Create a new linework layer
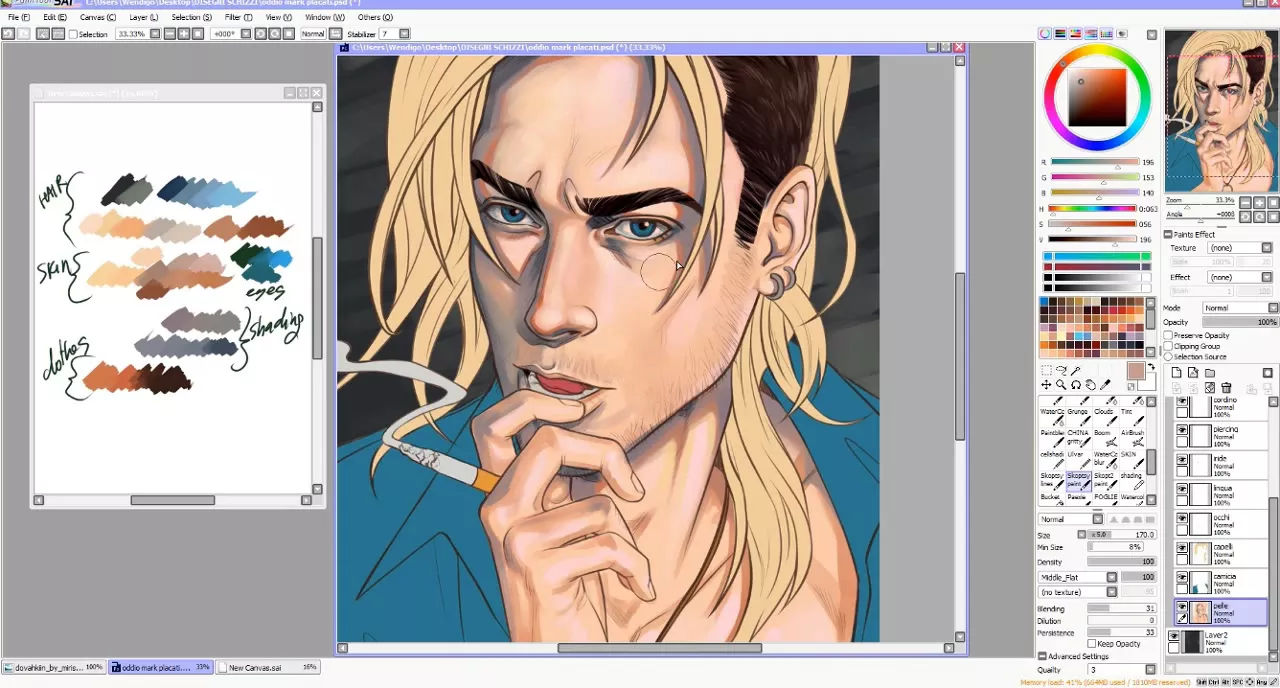Viewport: 1280px width, 688px height. click(x=1193, y=372)
